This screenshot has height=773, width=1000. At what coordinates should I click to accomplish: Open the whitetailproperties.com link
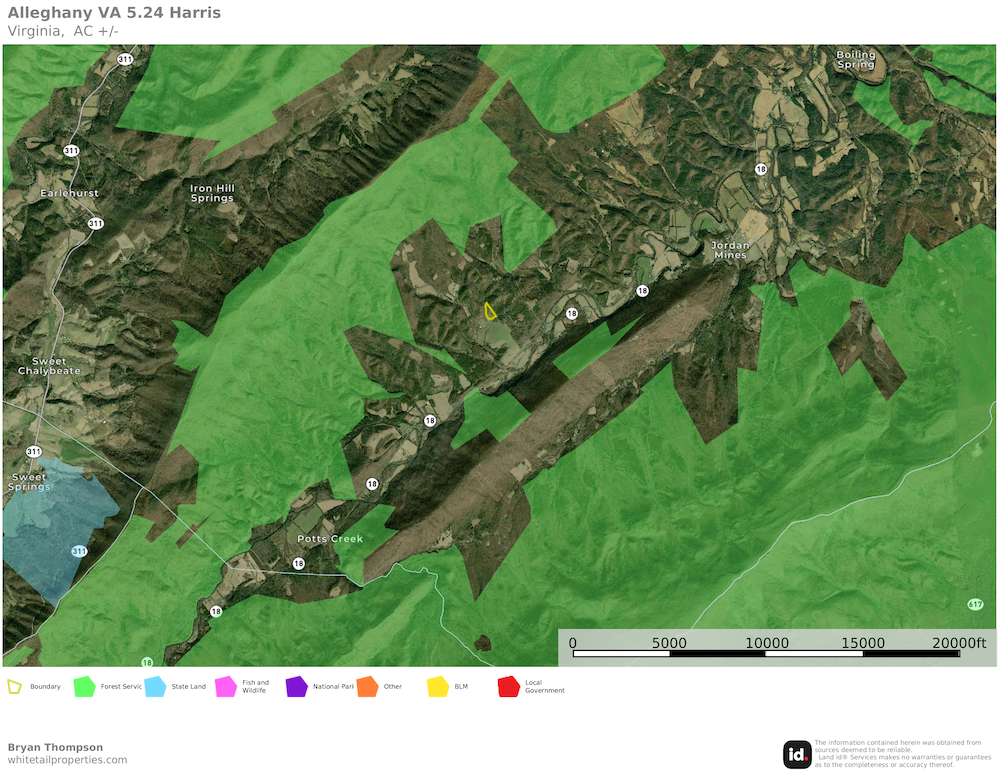coord(68,760)
